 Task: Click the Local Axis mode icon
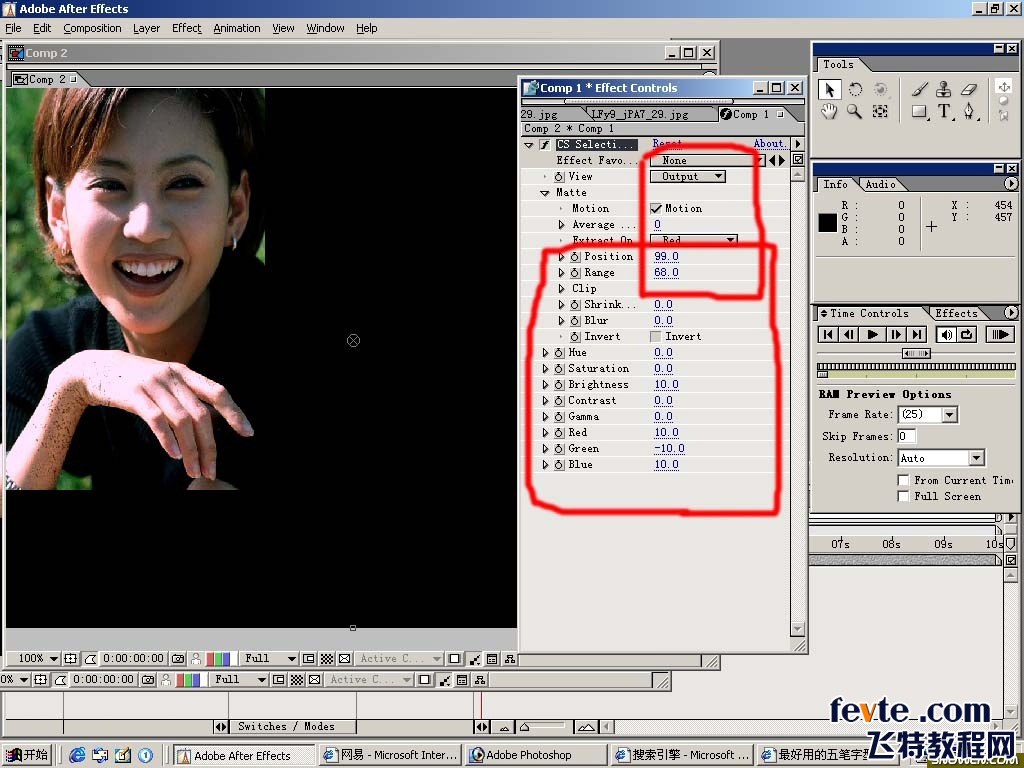pos(1004,86)
